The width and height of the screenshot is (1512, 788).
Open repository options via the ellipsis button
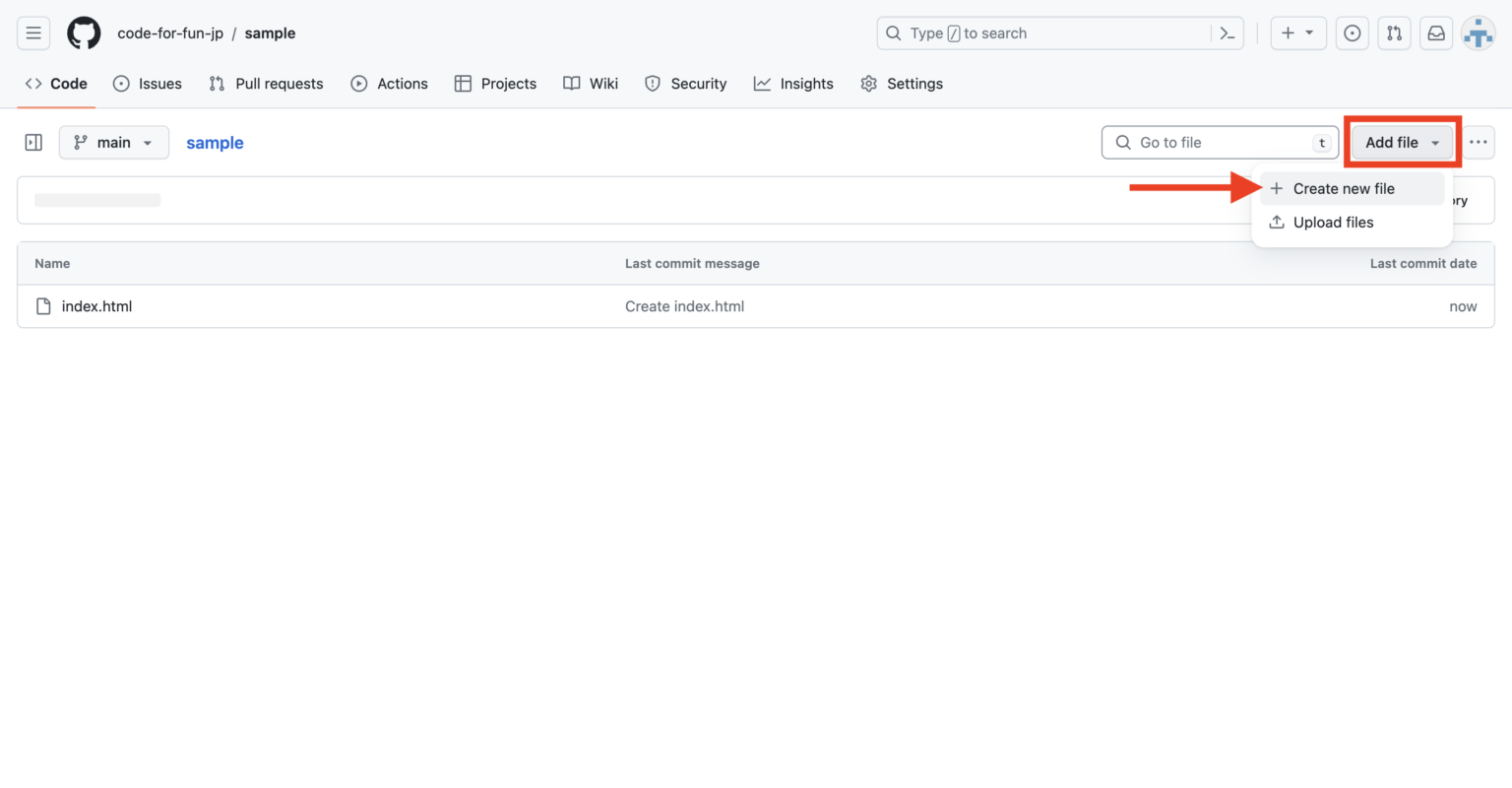[1478, 142]
